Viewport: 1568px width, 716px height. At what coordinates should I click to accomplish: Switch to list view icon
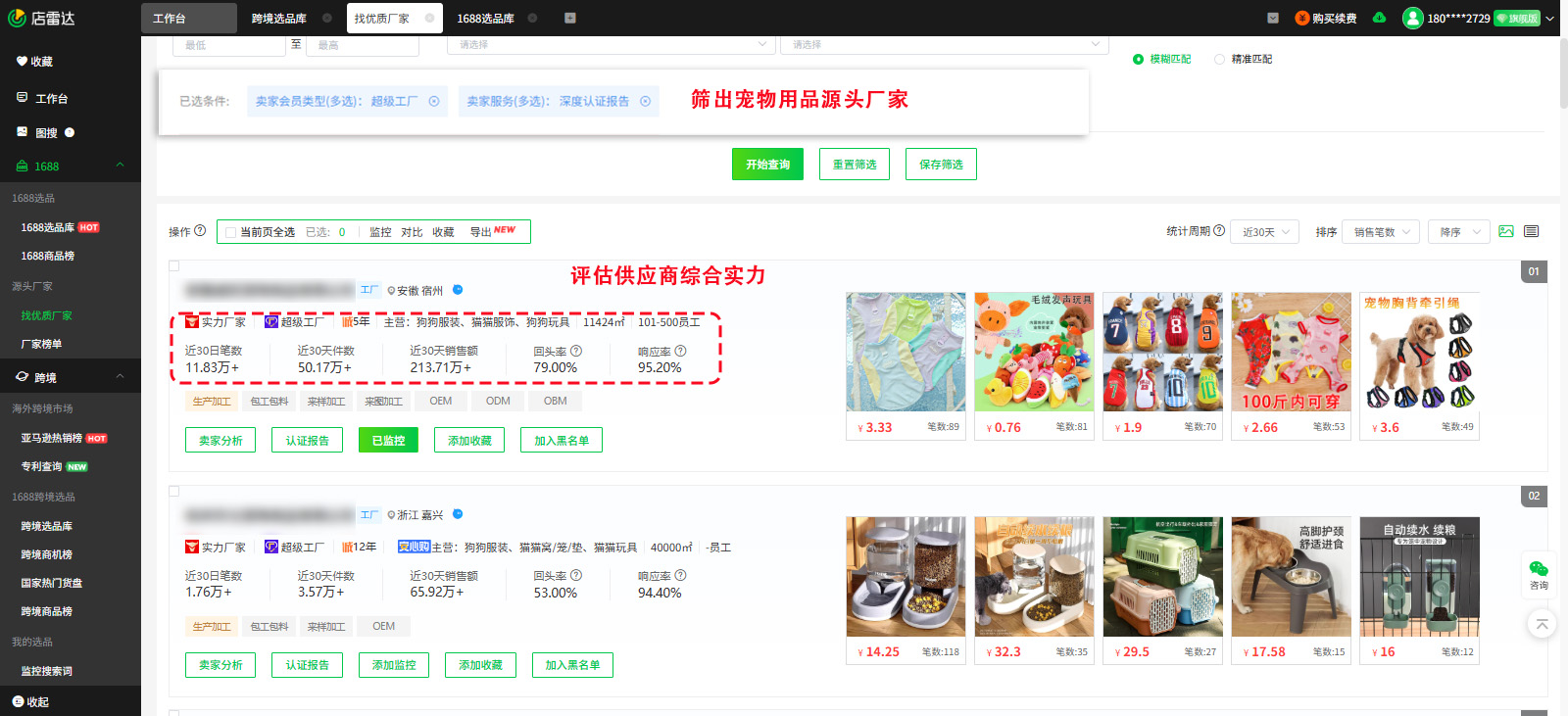[x=1532, y=231]
